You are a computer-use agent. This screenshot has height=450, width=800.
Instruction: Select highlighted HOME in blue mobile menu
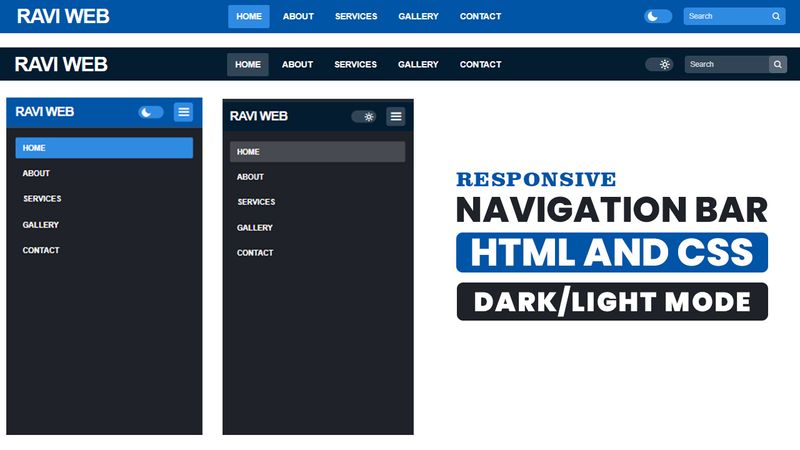point(104,148)
